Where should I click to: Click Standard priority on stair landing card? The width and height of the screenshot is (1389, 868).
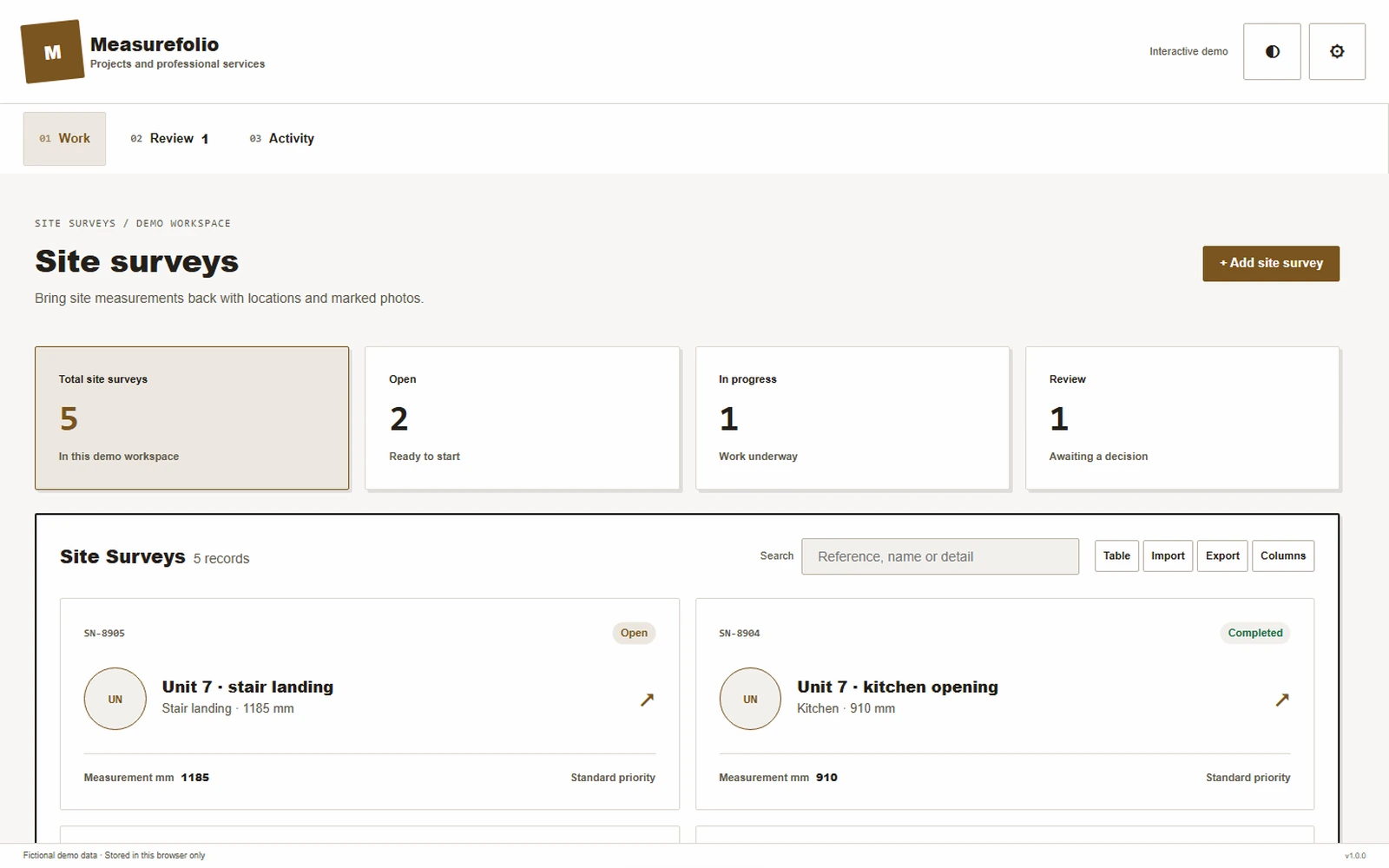point(613,778)
